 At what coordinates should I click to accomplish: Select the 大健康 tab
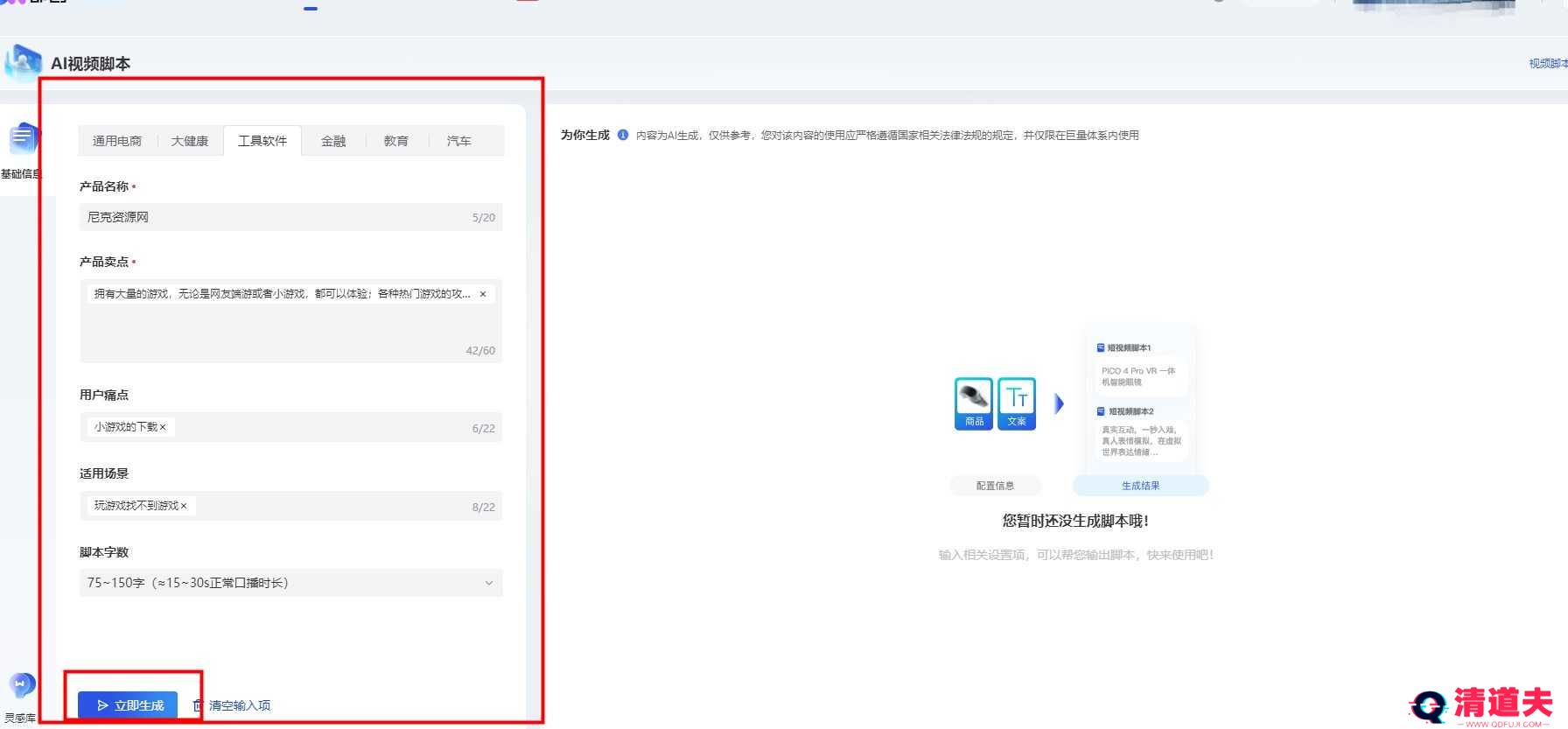pos(190,141)
